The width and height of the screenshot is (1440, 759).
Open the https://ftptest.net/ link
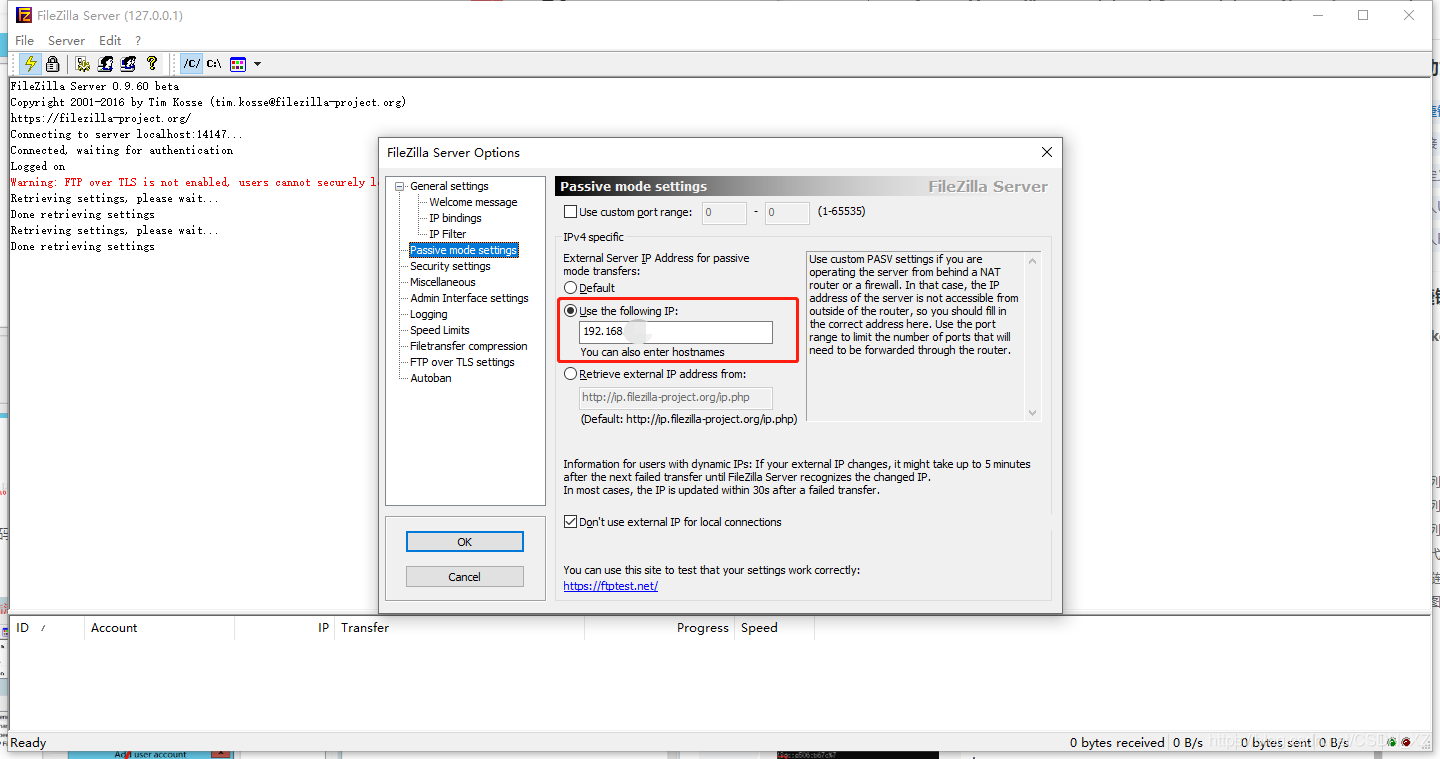(x=610, y=586)
